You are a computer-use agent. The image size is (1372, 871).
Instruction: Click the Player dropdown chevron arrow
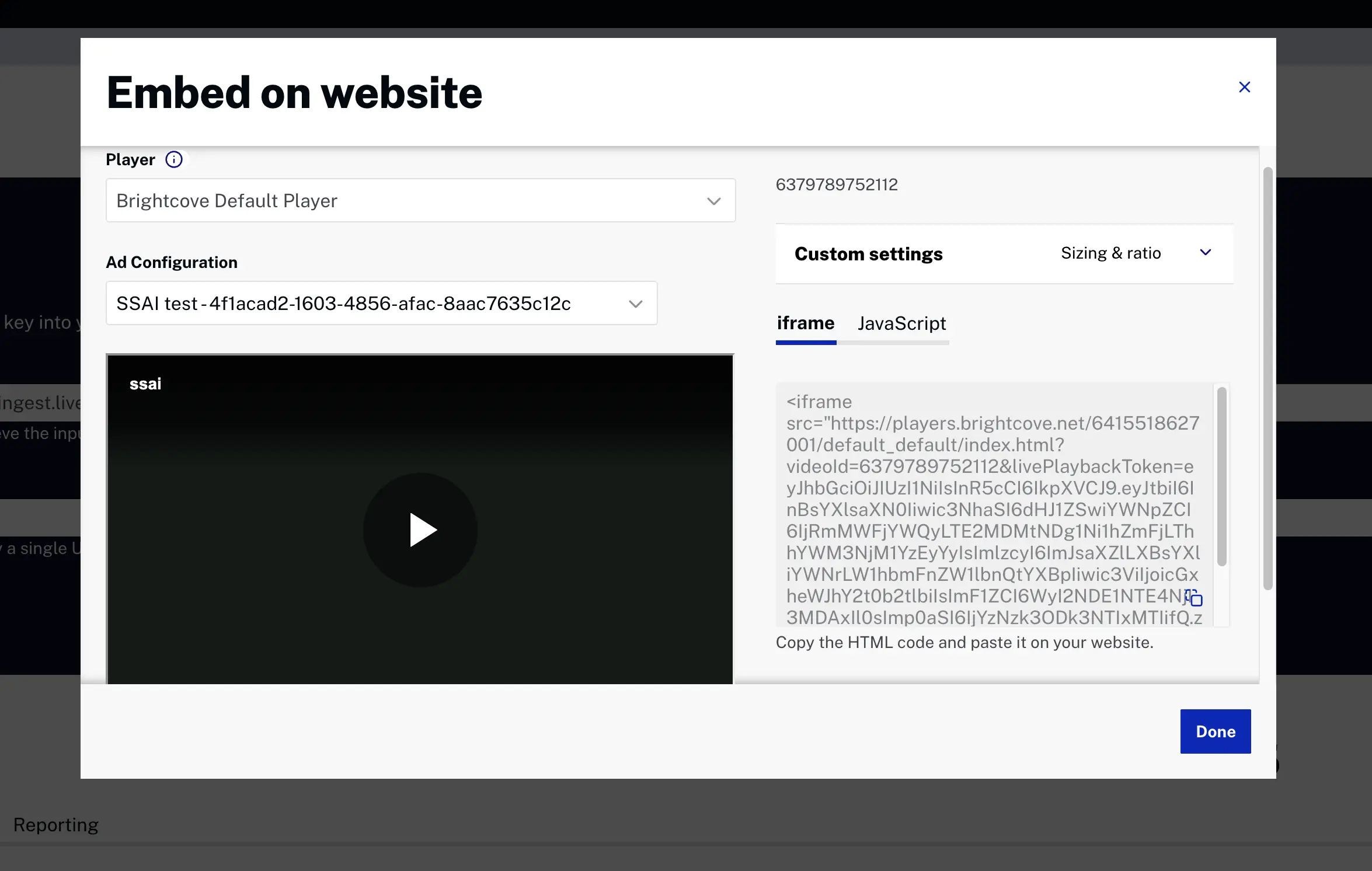click(713, 201)
